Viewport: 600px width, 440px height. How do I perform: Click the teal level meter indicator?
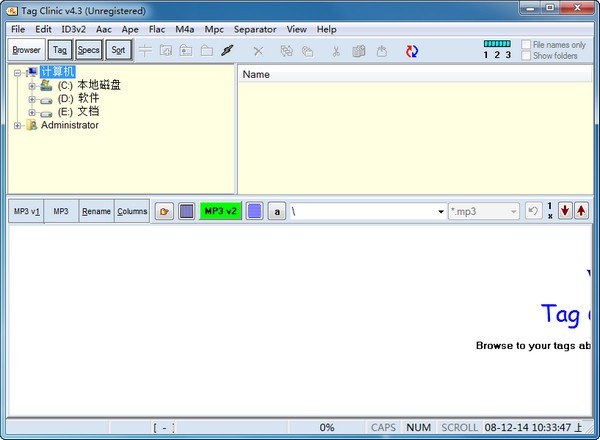point(497,44)
